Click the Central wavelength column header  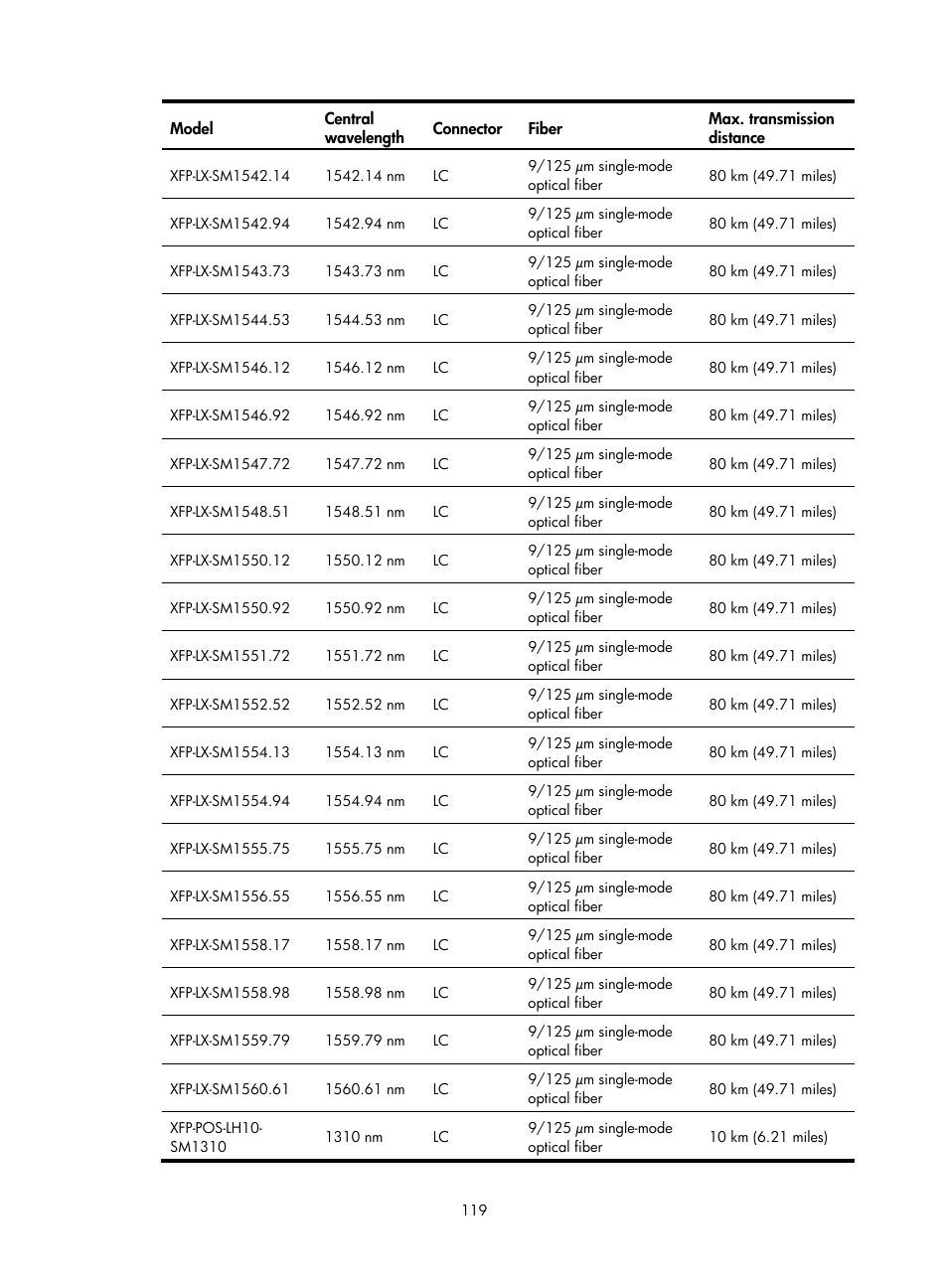click(x=364, y=128)
